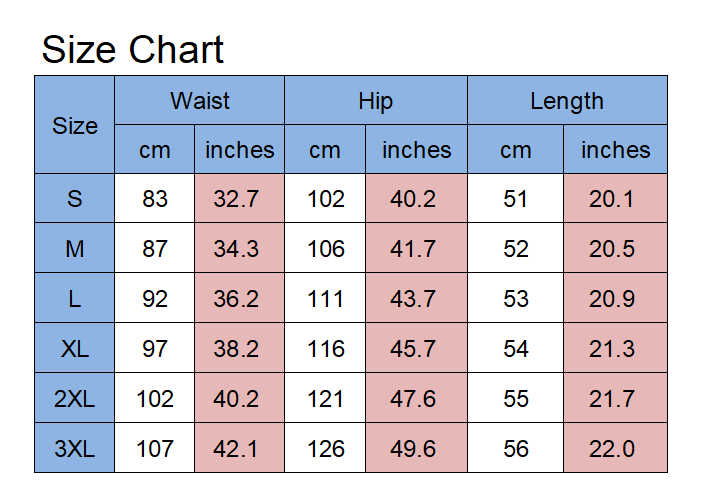Click the 2XL size row label
The width and height of the screenshot is (707, 504).
point(75,399)
